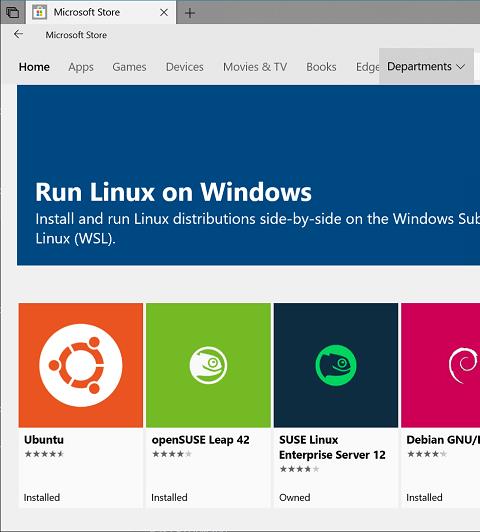Click the openSUSE Leap 42 title
The width and height of the screenshot is (480, 532).
200,440
